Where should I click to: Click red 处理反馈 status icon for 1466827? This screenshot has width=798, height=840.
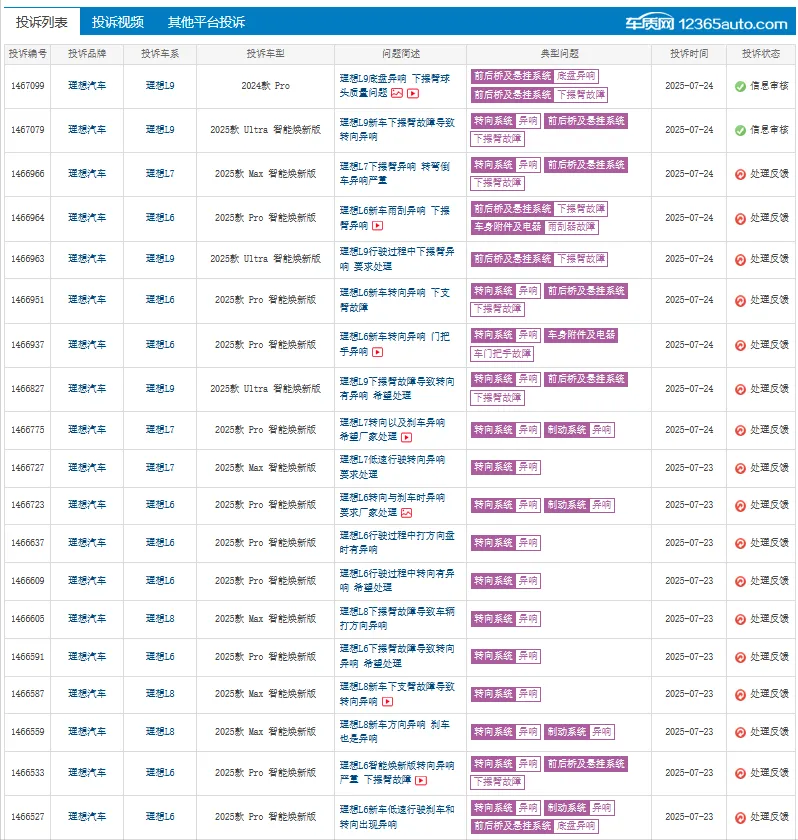[740, 389]
